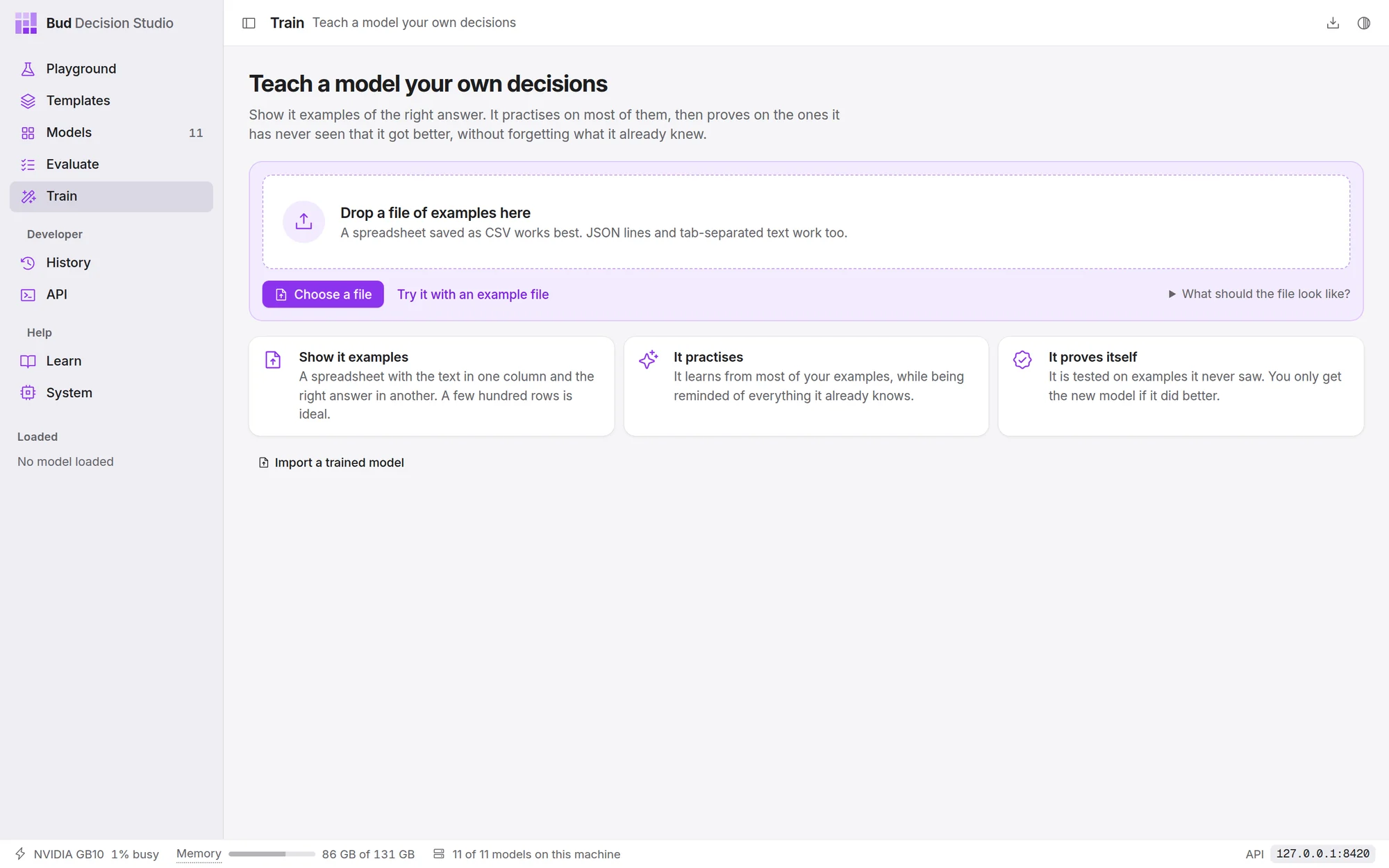Click '11 of 11 models on this machine'
1389x868 pixels.
(x=536, y=854)
